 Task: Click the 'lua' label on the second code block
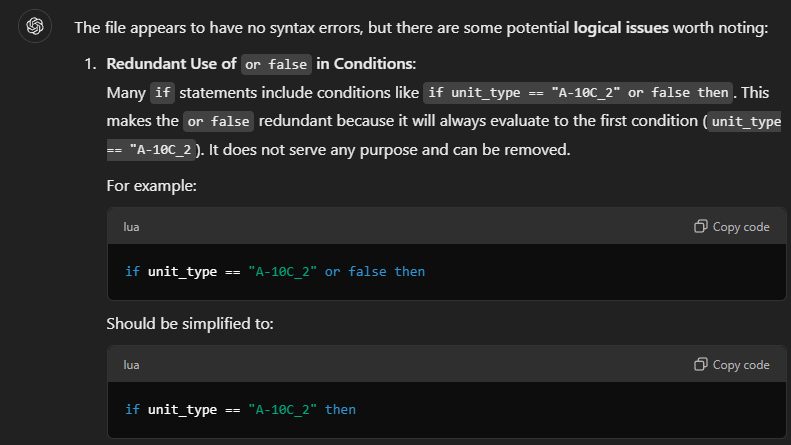[x=131, y=365]
